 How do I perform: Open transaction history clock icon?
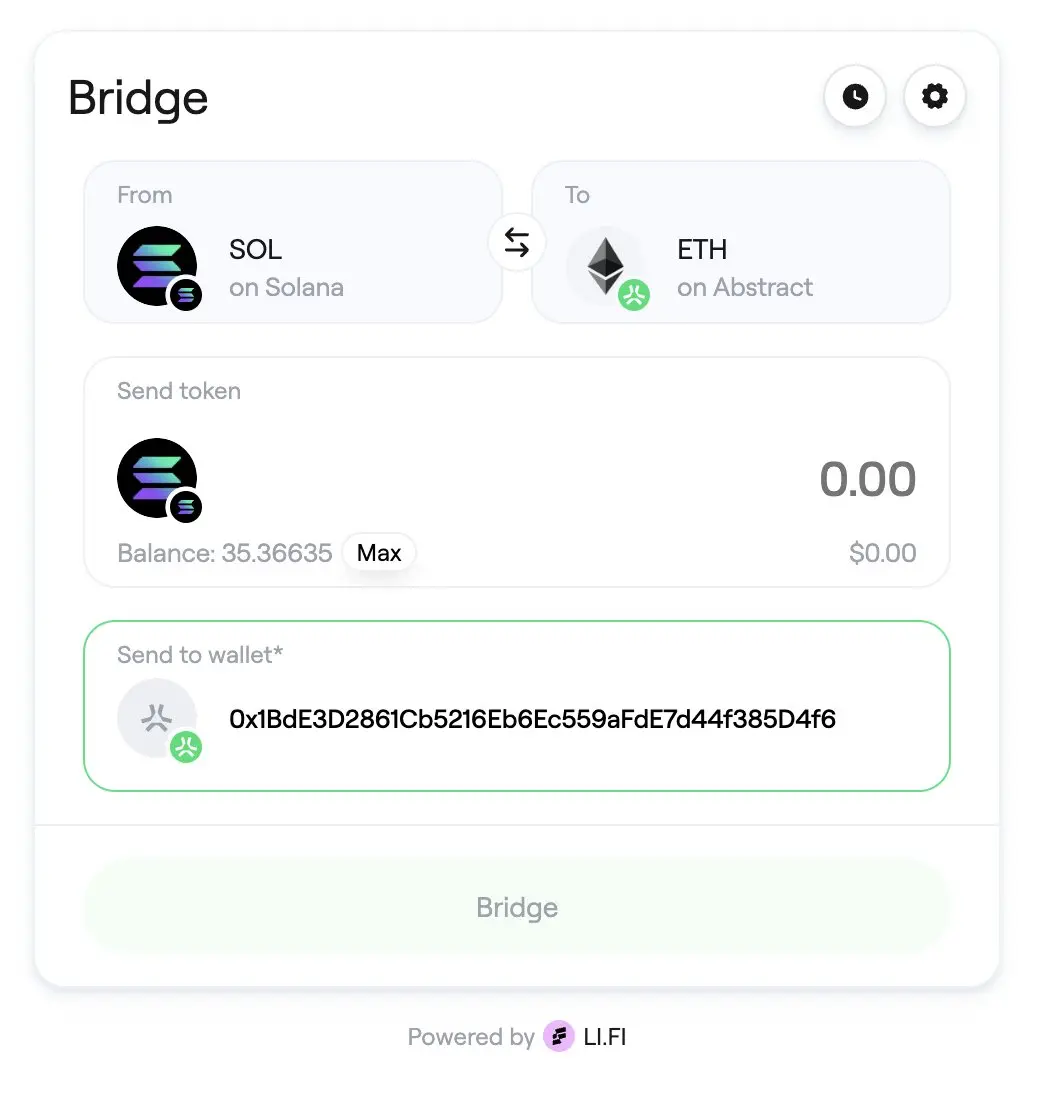click(x=854, y=96)
